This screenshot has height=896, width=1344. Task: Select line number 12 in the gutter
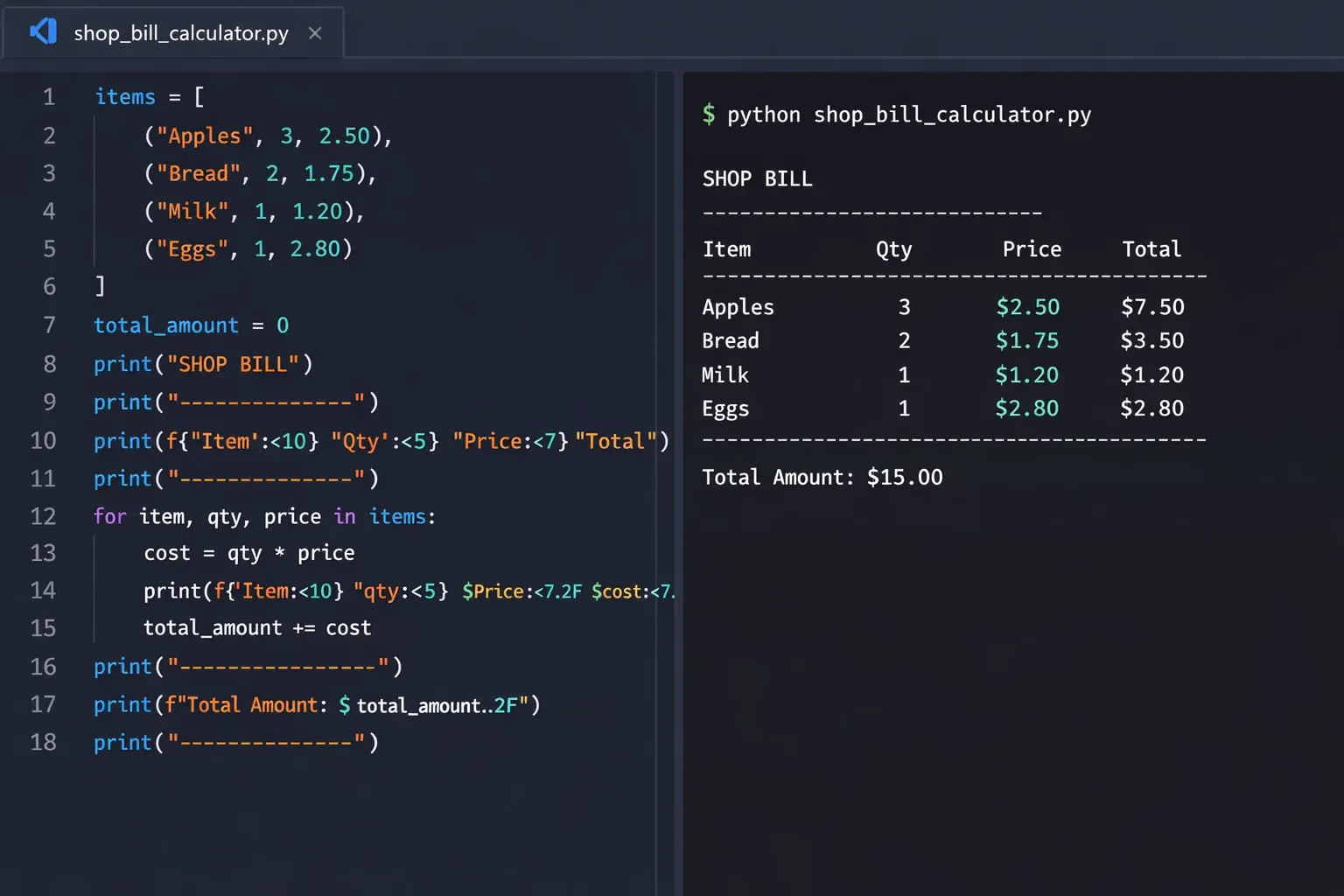44,516
